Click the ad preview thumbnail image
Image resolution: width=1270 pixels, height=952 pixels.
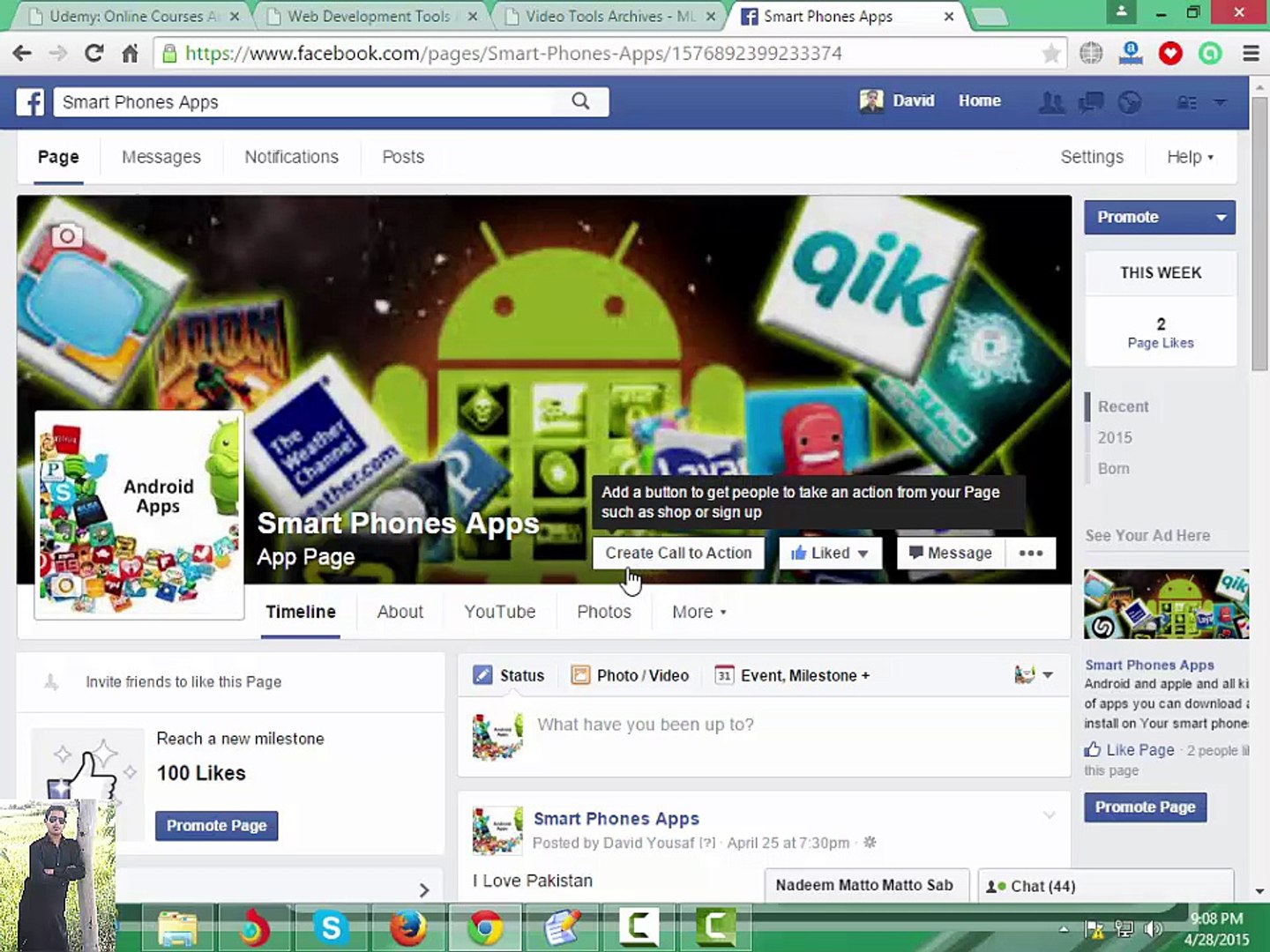[1166, 605]
